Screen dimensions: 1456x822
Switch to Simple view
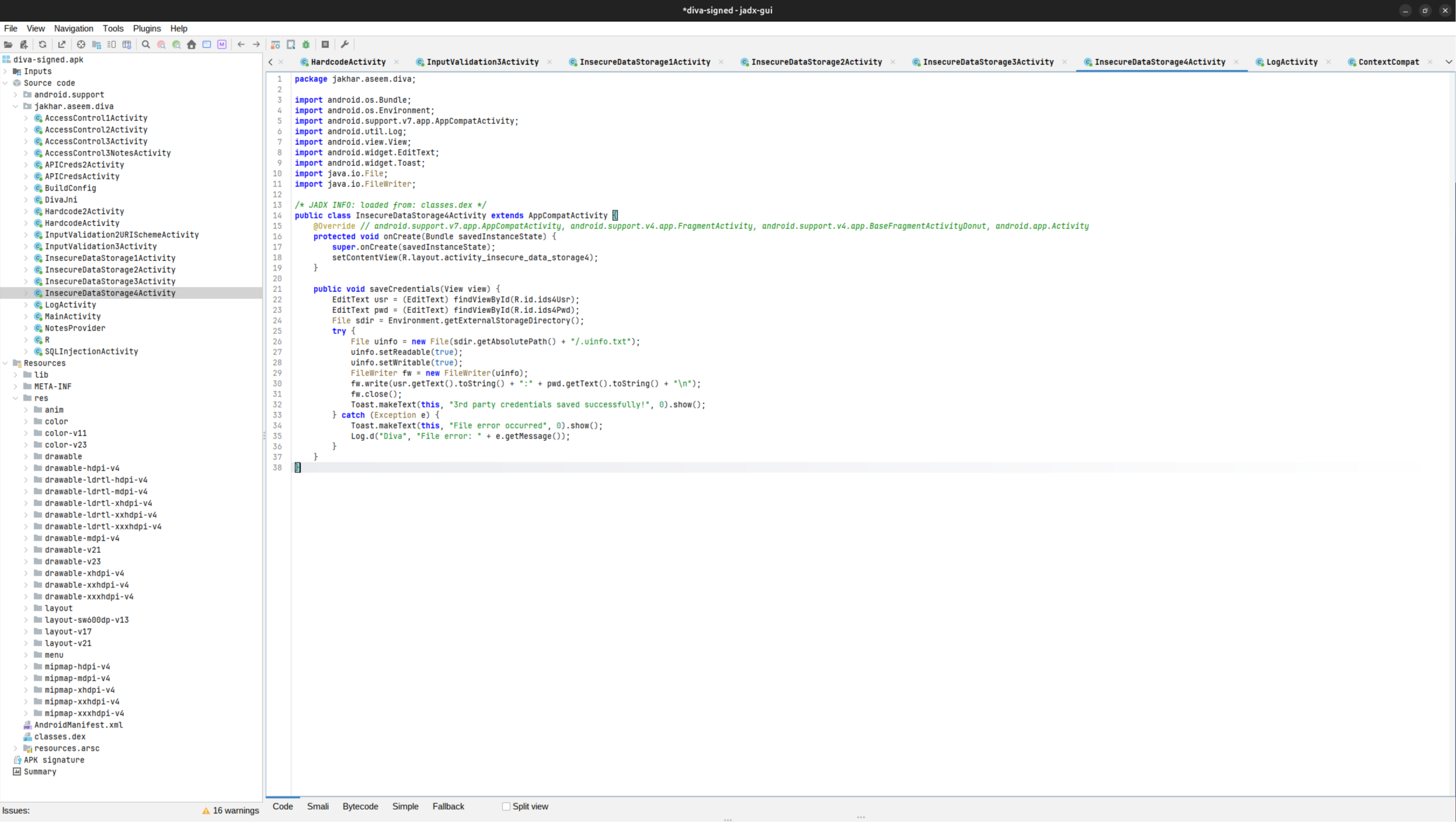click(405, 806)
